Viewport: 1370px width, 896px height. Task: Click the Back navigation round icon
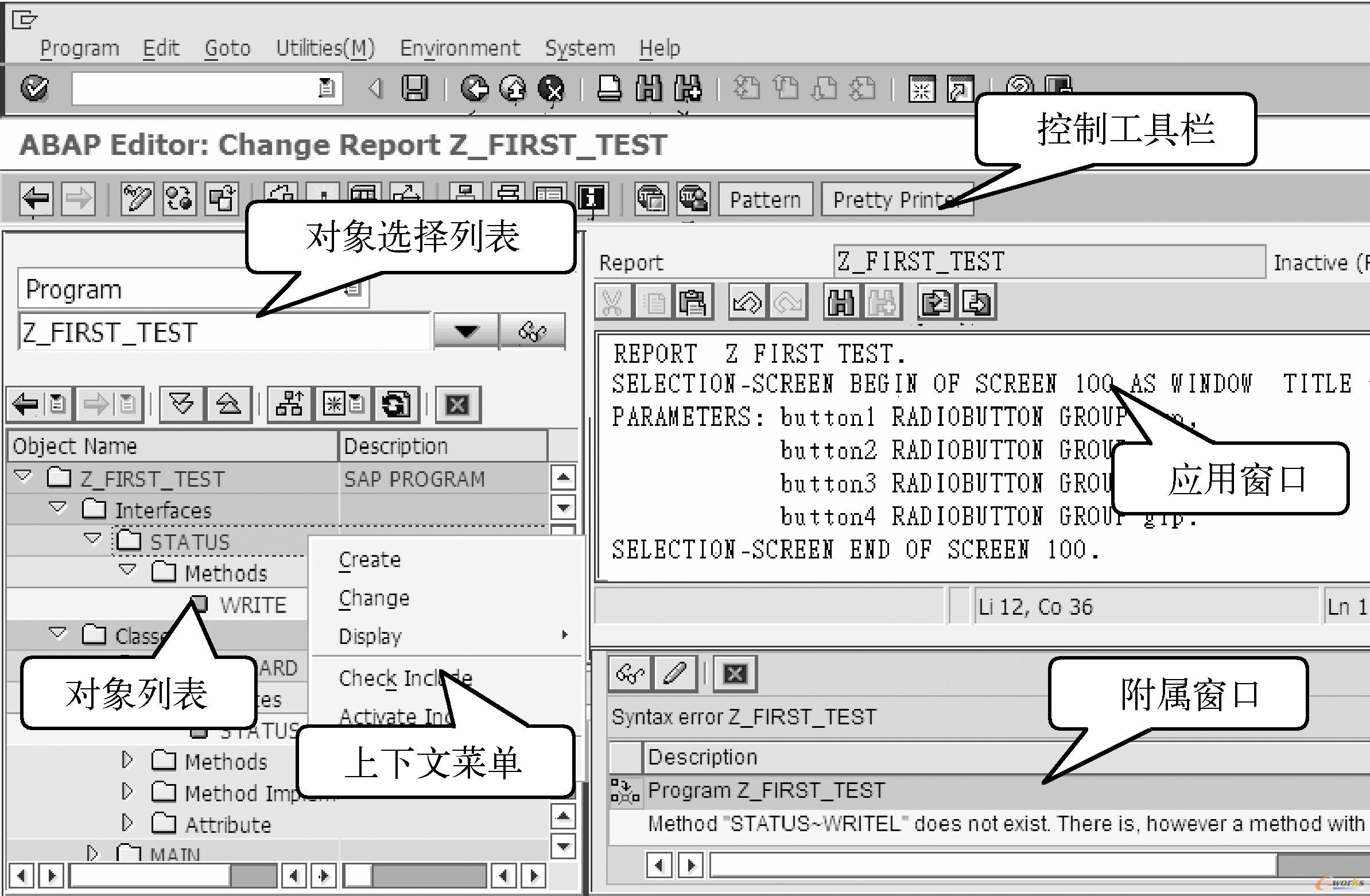475,88
